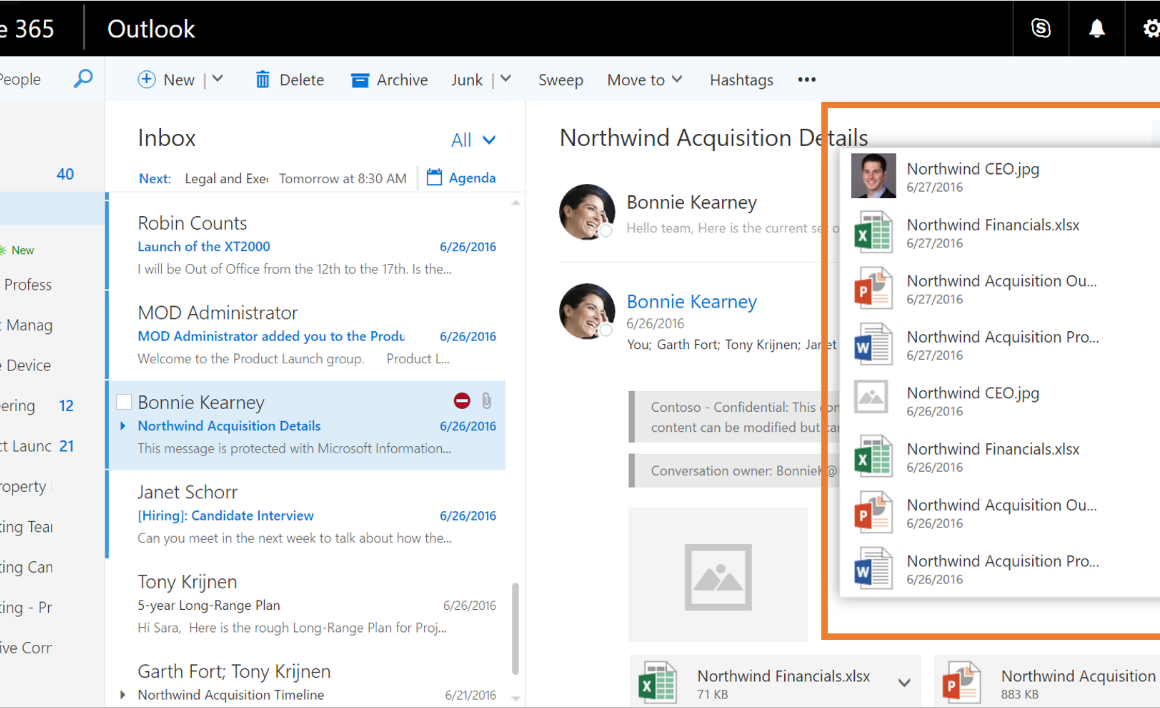Open PowerPoint Northwind Acquisition Ou... dated 6/26/2016
This screenshot has height=708, width=1160.
pyautogui.click(x=999, y=513)
